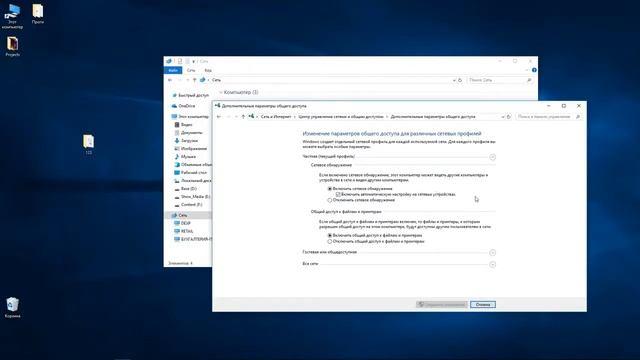Select the Projects archive icon on desktop
This screenshot has width=640, height=360.
pyautogui.click(x=13, y=46)
